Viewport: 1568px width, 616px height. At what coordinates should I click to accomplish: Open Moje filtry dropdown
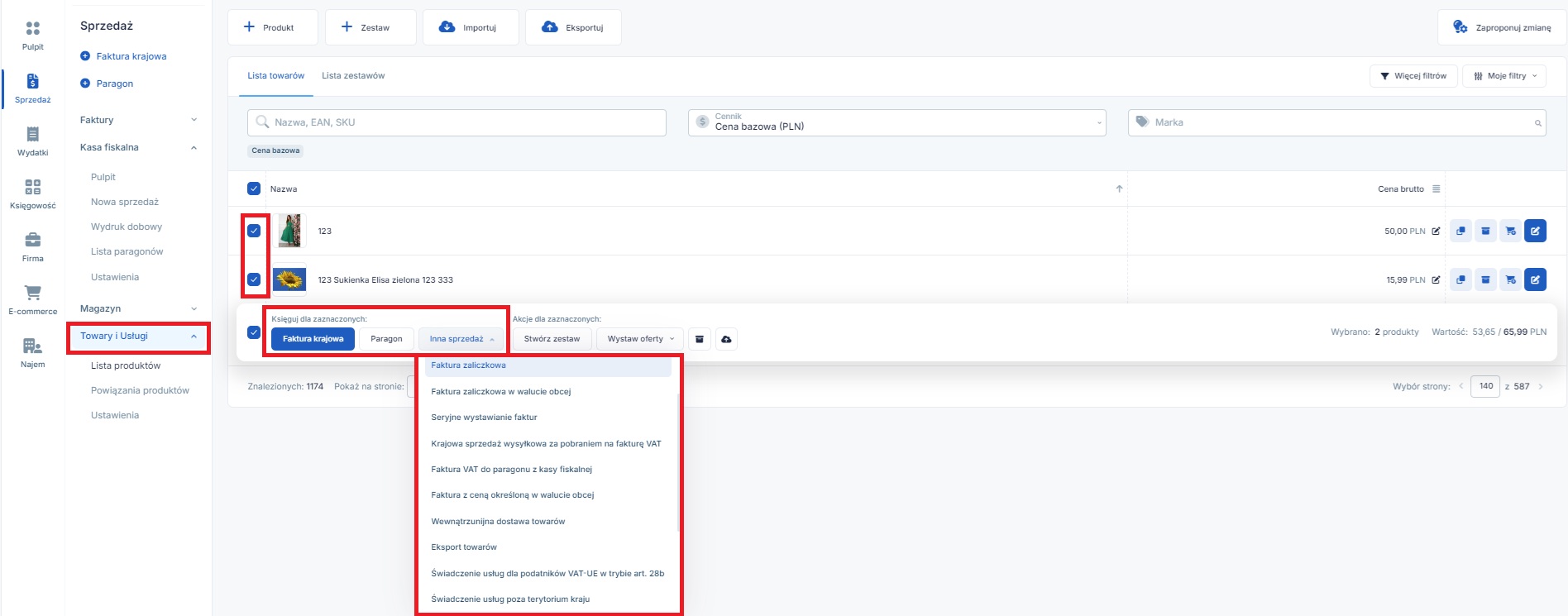[1504, 76]
